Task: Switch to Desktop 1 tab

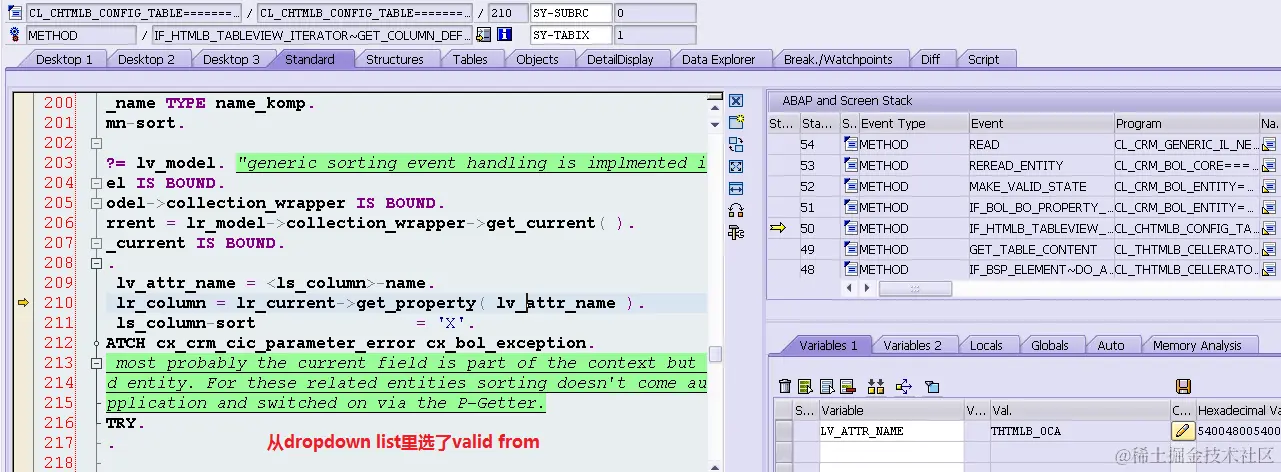Action: [63, 59]
